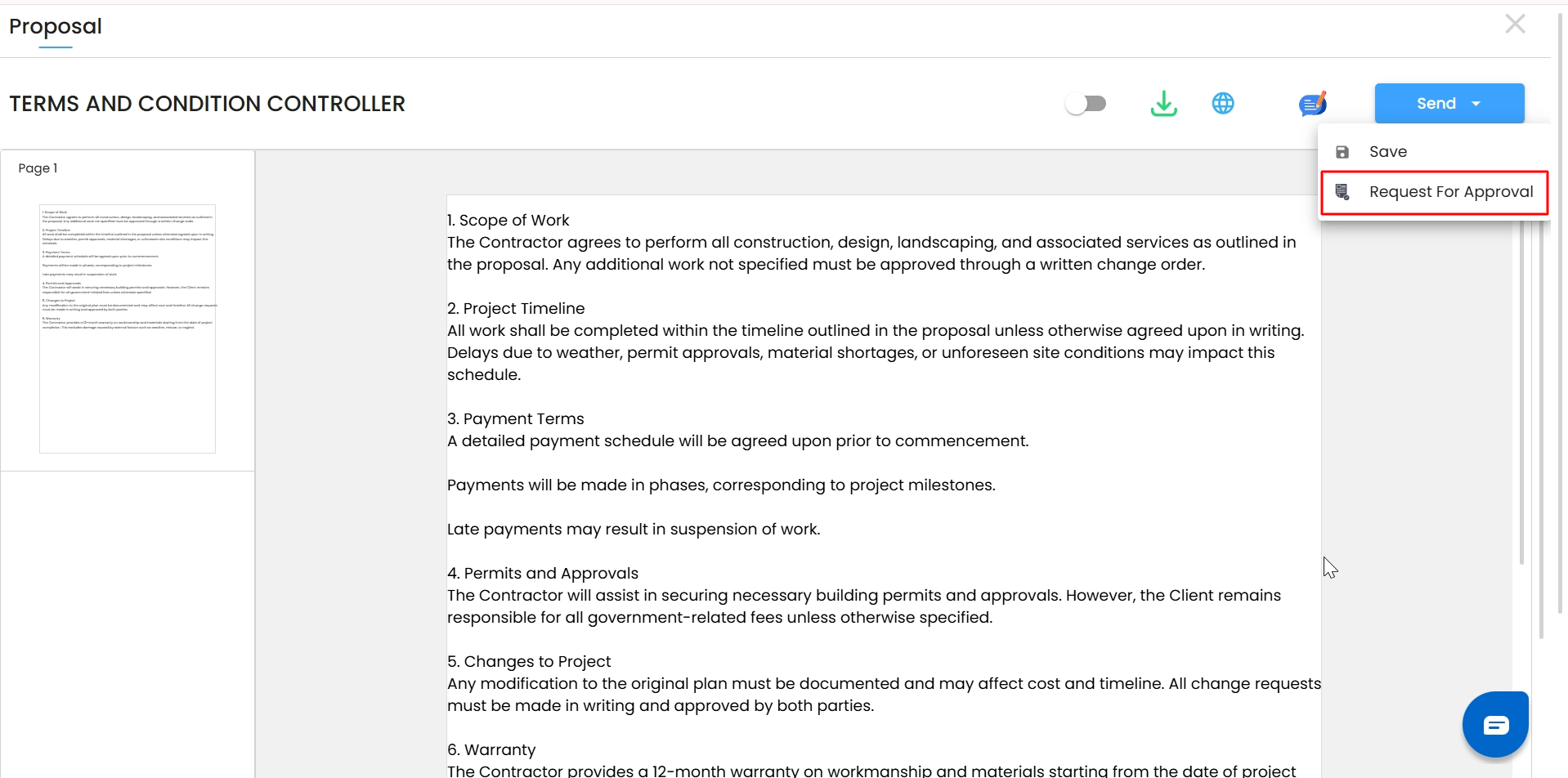Click the "1. Scope of Work" heading
1568x778 pixels.
point(508,221)
